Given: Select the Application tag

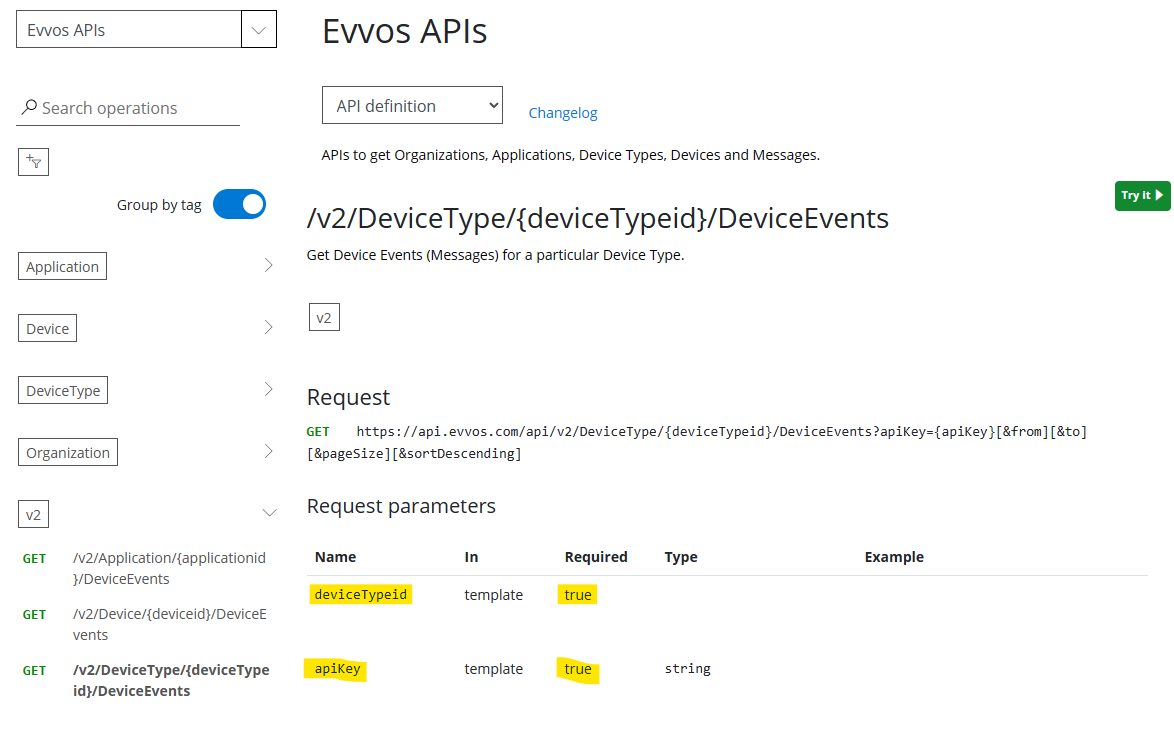Looking at the screenshot, I should 62,267.
